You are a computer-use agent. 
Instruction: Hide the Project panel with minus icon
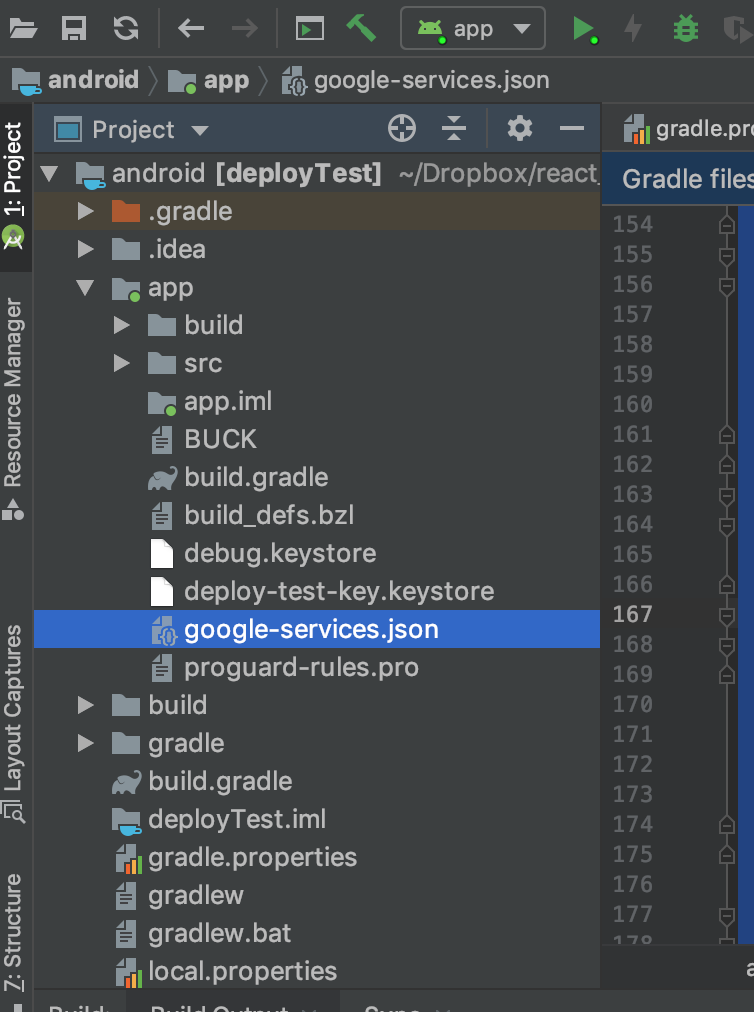(x=572, y=128)
